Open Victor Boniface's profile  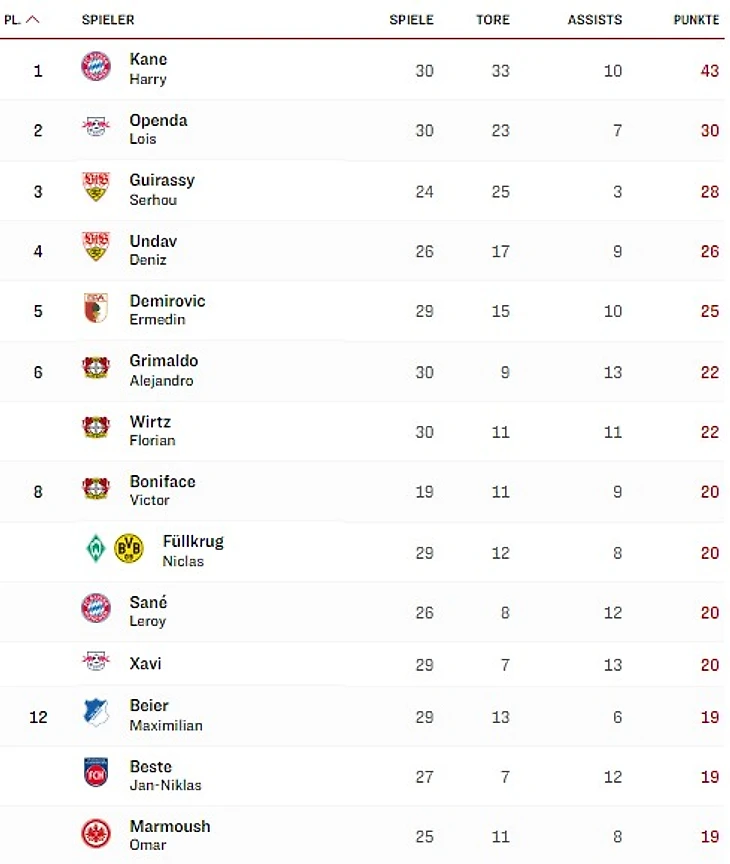[162, 482]
